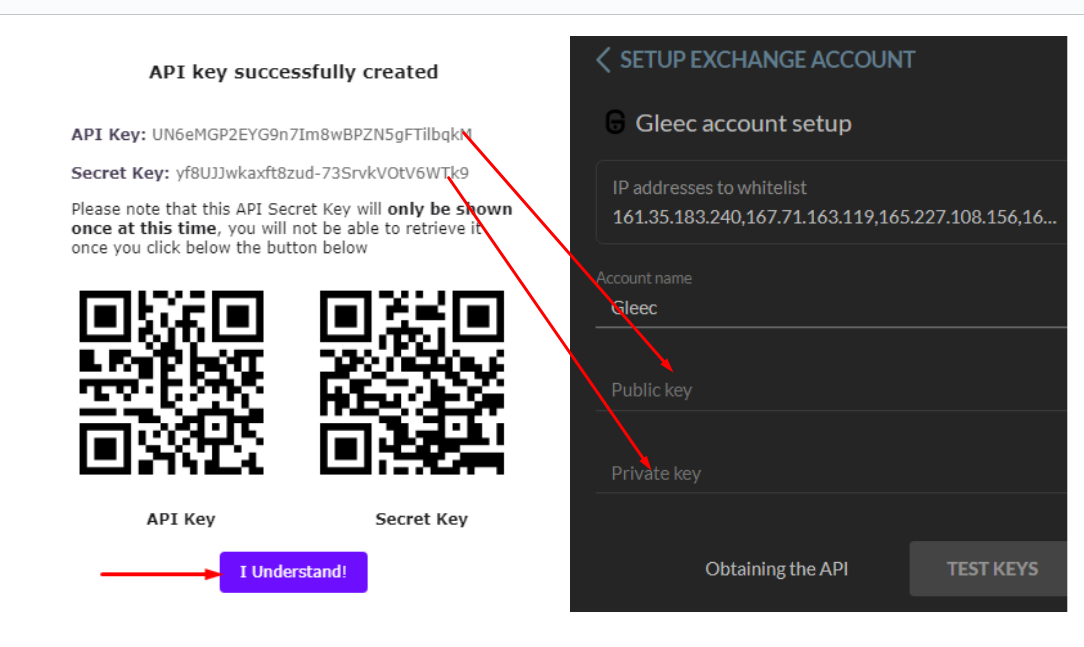Click the API key successfully created heading
Viewport: 1084px width, 647px height.
[x=293, y=71]
